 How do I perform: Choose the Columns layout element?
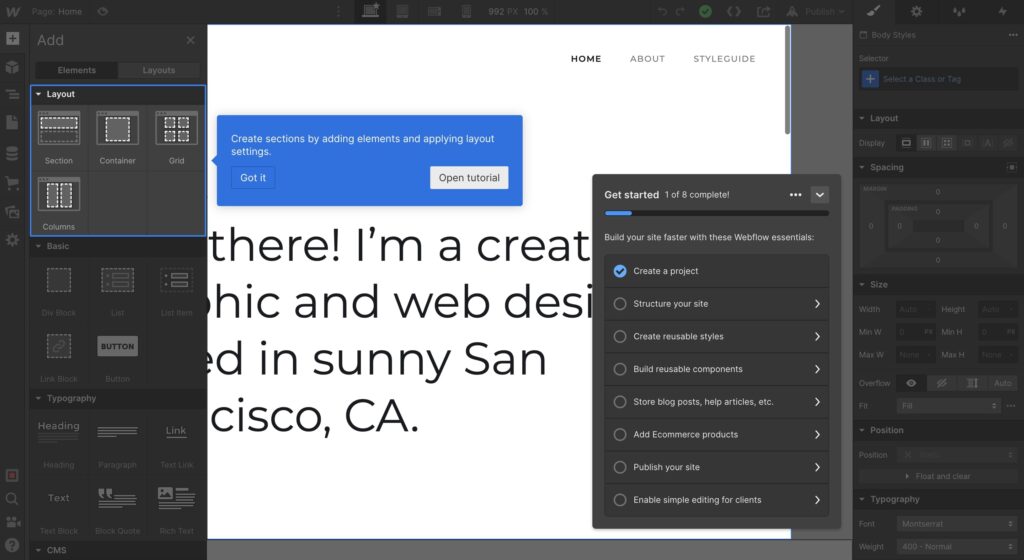click(x=59, y=195)
